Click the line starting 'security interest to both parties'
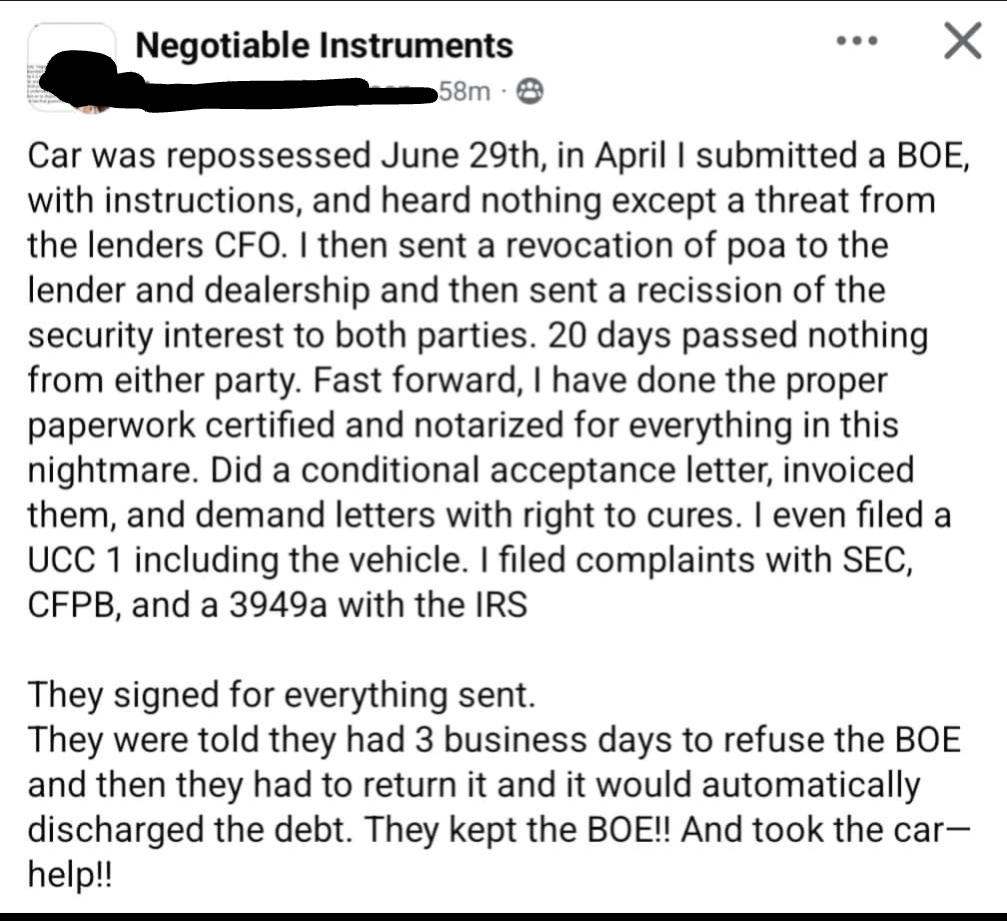 [478, 336]
